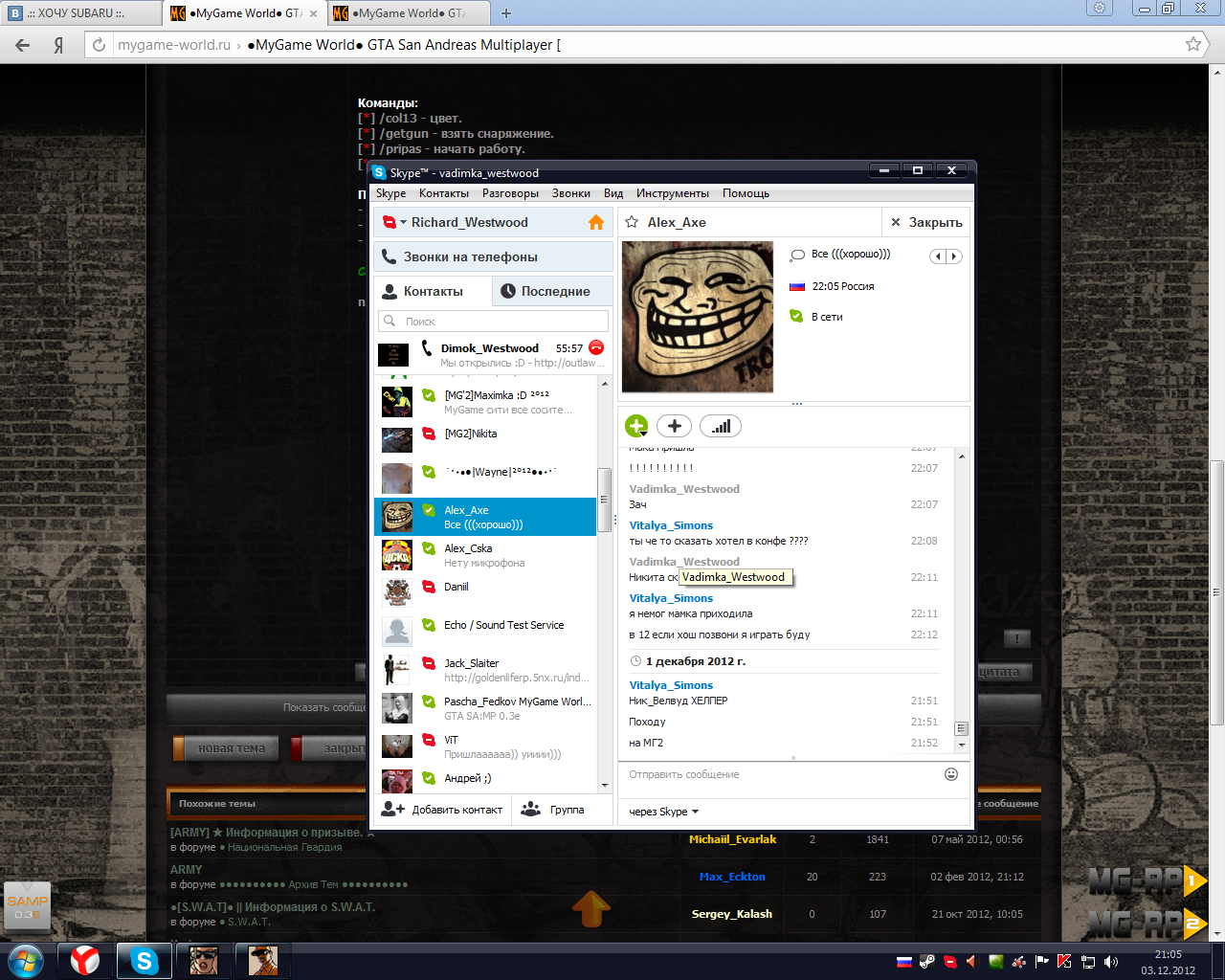The width and height of the screenshot is (1225, 980).
Task: Open the Вид menu
Action: [x=613, y=193]
